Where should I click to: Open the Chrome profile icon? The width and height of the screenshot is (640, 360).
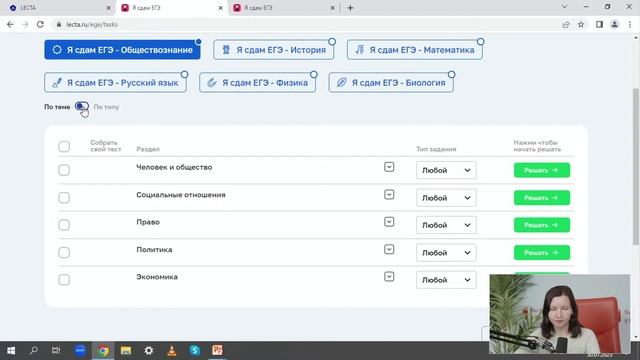click(614, 24)
